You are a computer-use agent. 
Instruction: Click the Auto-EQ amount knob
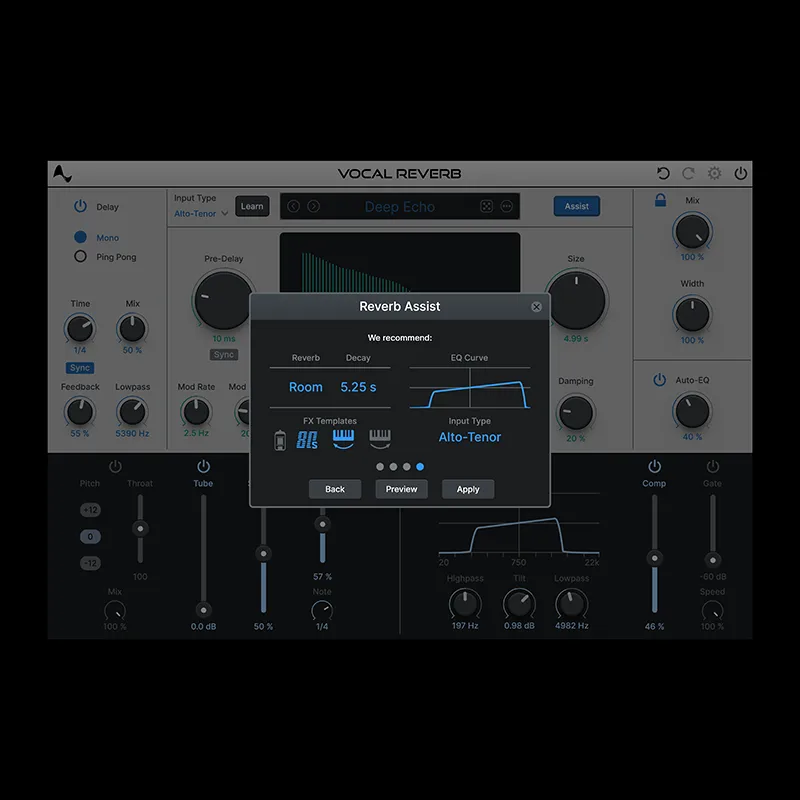pyautogui.click(x=692, y=411)
